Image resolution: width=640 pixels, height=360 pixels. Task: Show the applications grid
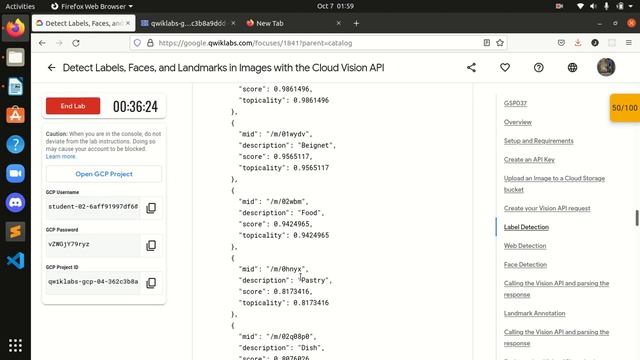pyautogui.click(x=16, y=345)
